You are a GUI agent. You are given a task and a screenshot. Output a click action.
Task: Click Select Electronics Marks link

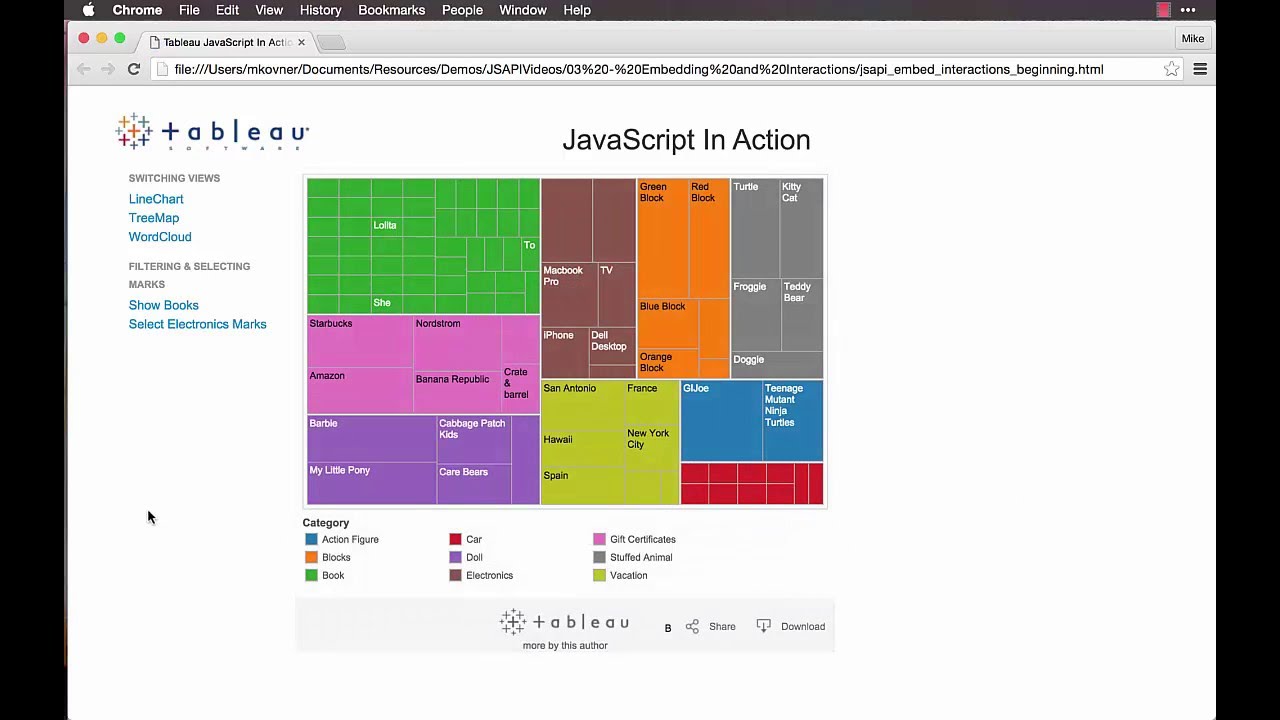pyautogui.click(x=198, y=324)
